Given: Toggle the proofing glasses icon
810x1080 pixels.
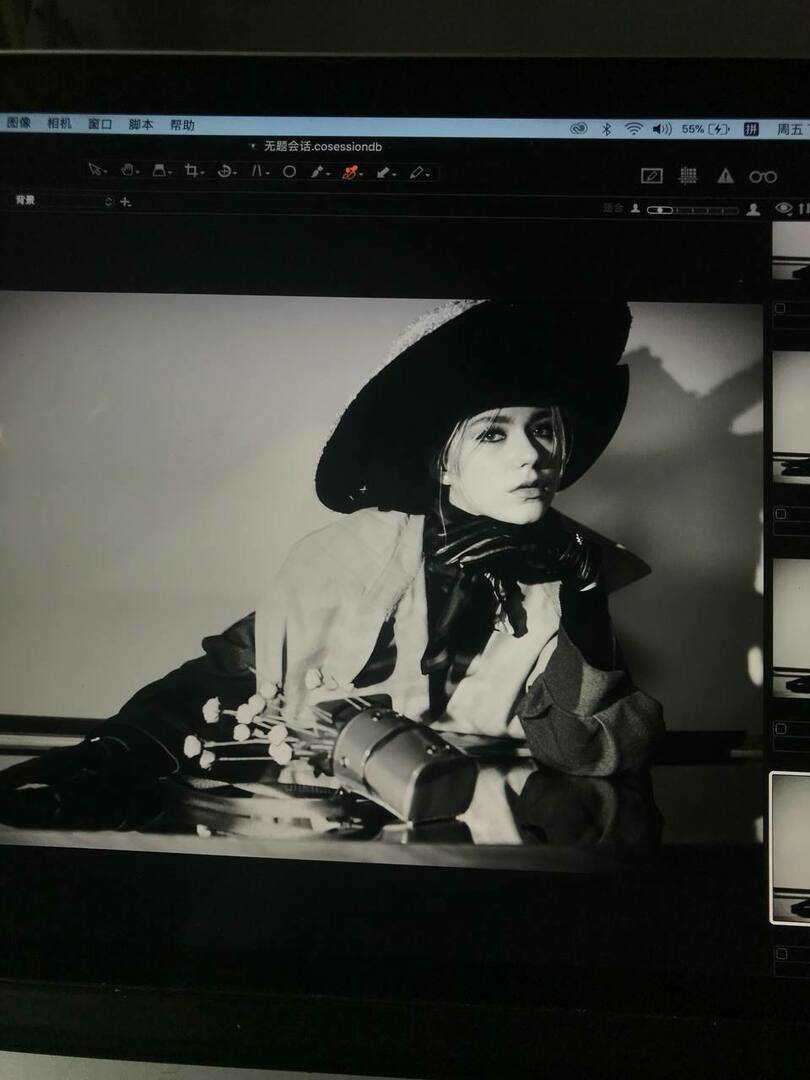Looking at the screenshot, I should click(763, 177).
